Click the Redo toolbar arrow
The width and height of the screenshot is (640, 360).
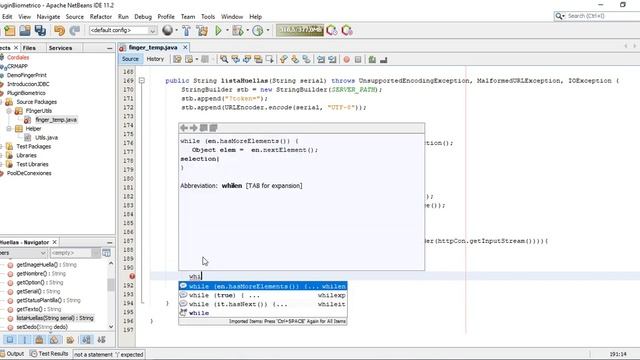pos(75,30)
